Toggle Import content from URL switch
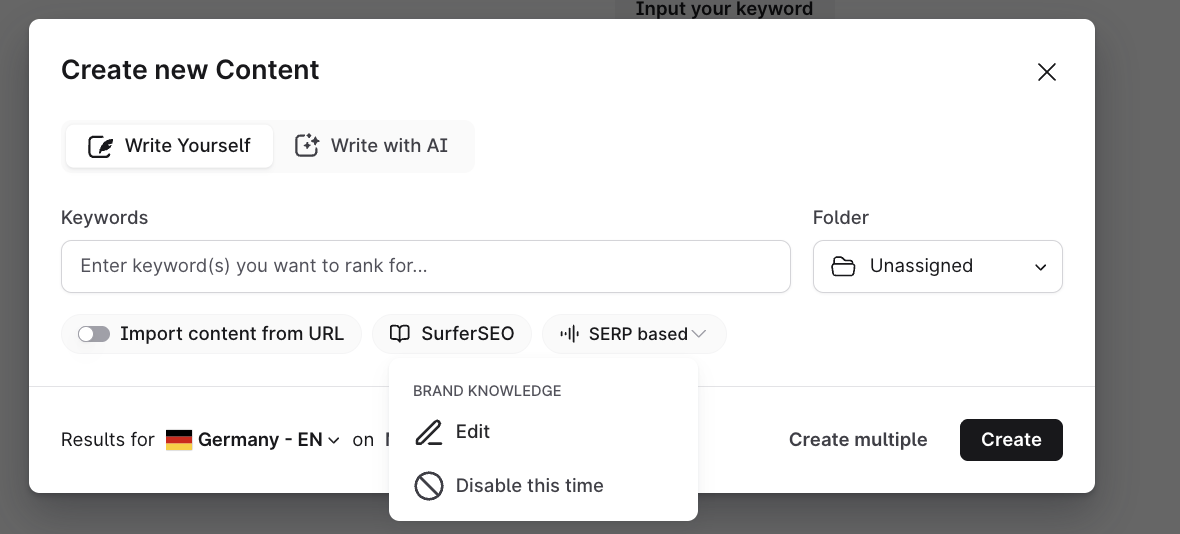 pos(94,334)
